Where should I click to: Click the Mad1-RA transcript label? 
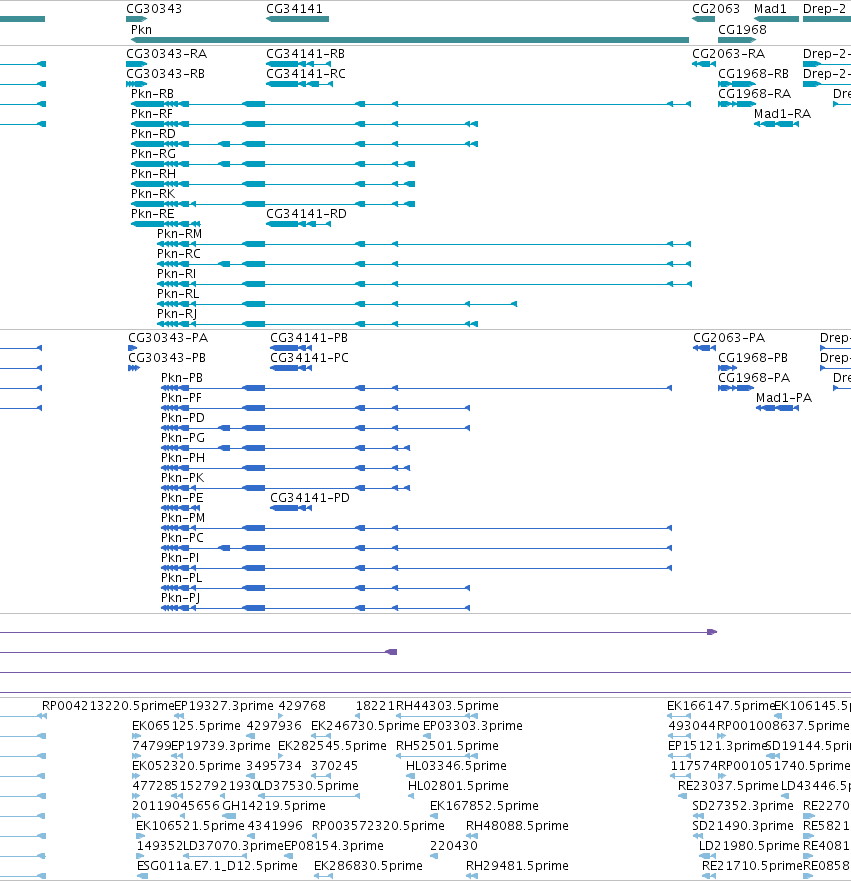click(x=782, y=114)
